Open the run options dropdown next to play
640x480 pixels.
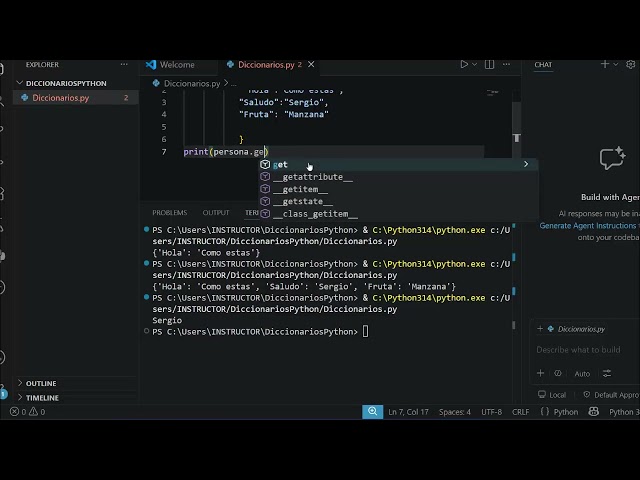474,64
